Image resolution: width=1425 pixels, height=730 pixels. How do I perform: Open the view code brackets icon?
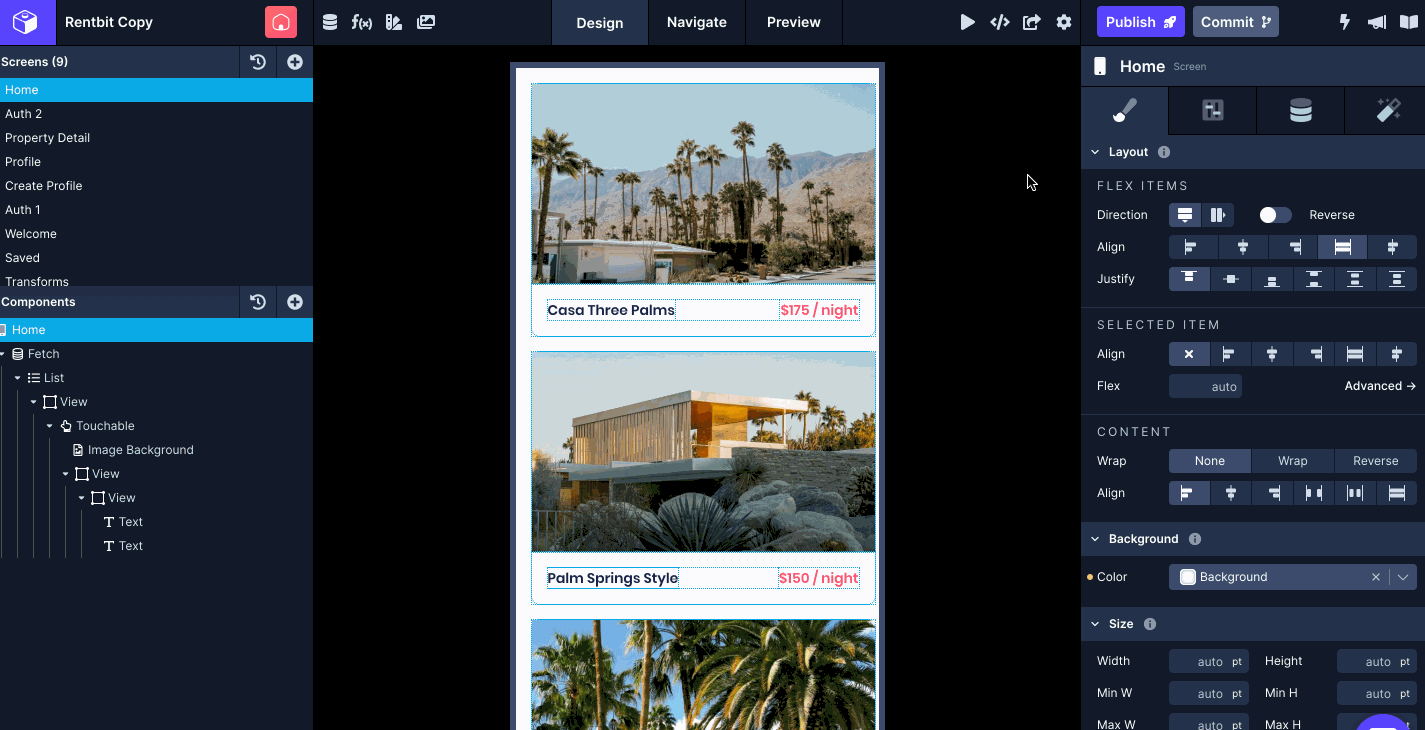tap(999, 22)
